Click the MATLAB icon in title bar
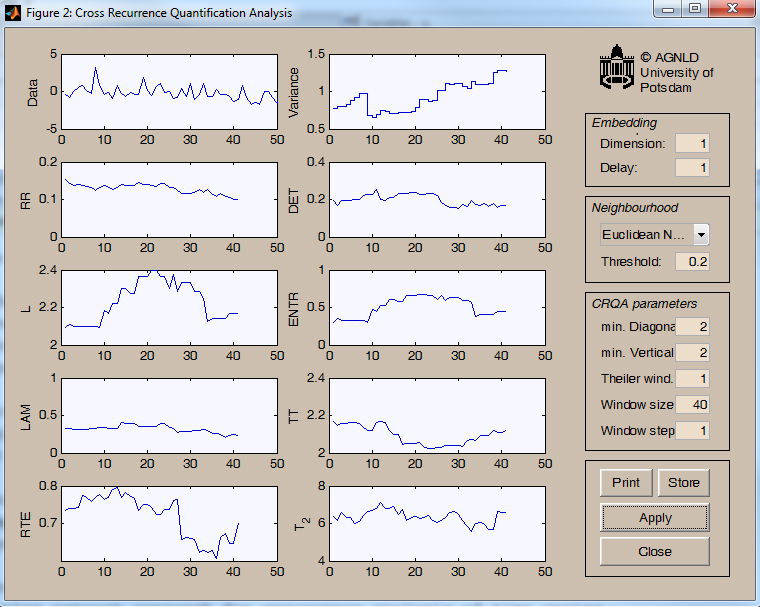The width and height of the screenshot is (760, 607). point(13,13)
